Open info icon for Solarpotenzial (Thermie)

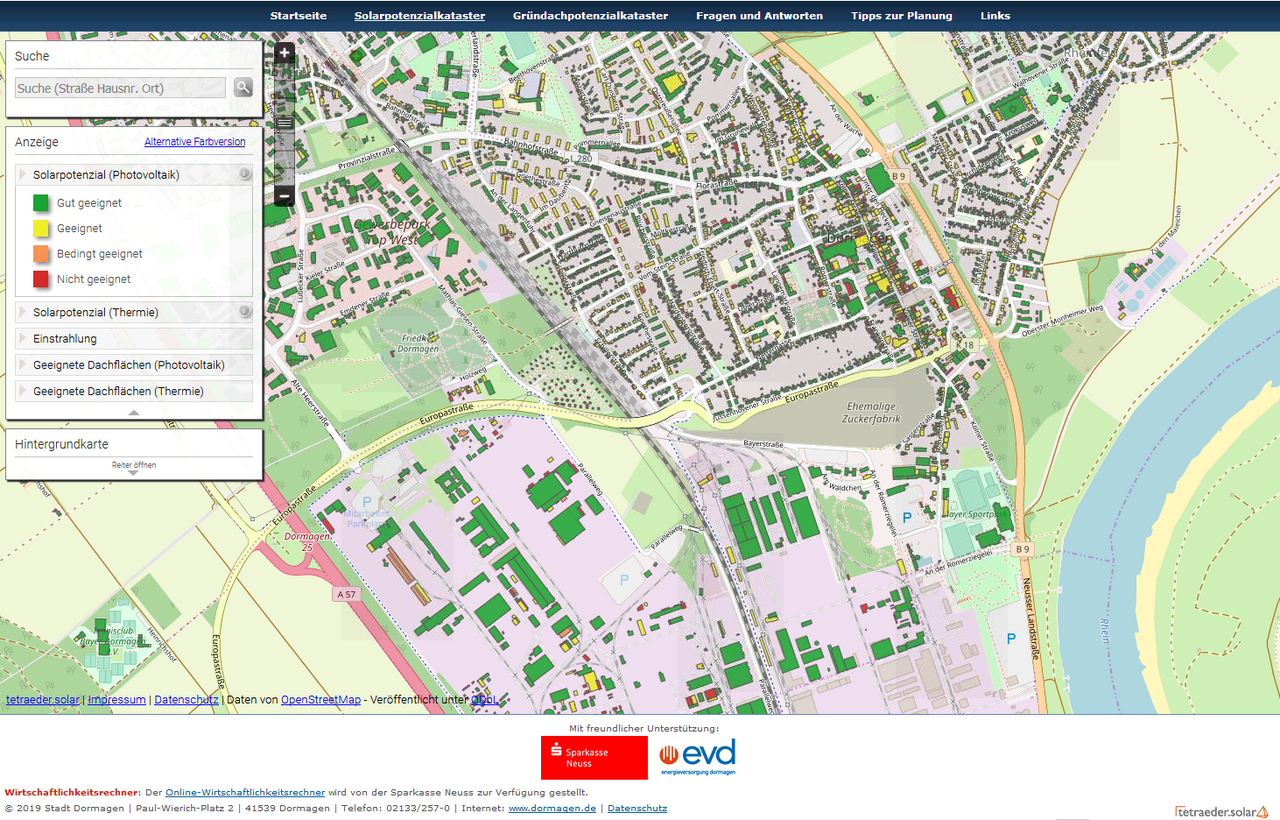(x=243, y=312)
